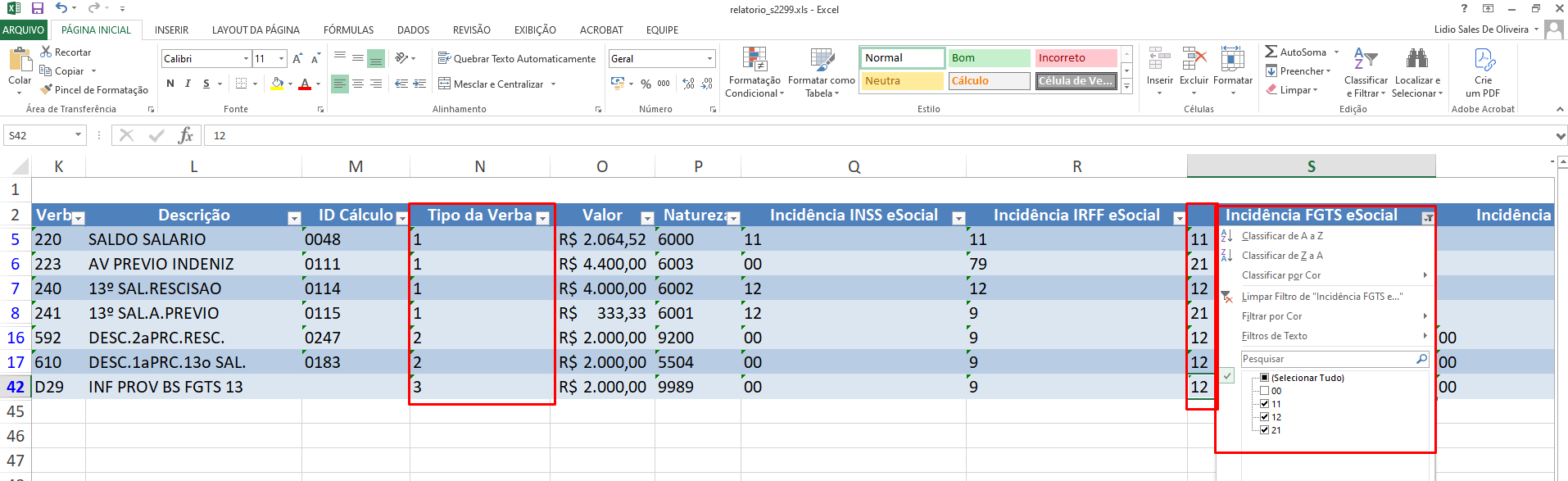Click Limpar Filtro de Incidência FGTS
The image size is (1568, 481).
[1321, 297]
